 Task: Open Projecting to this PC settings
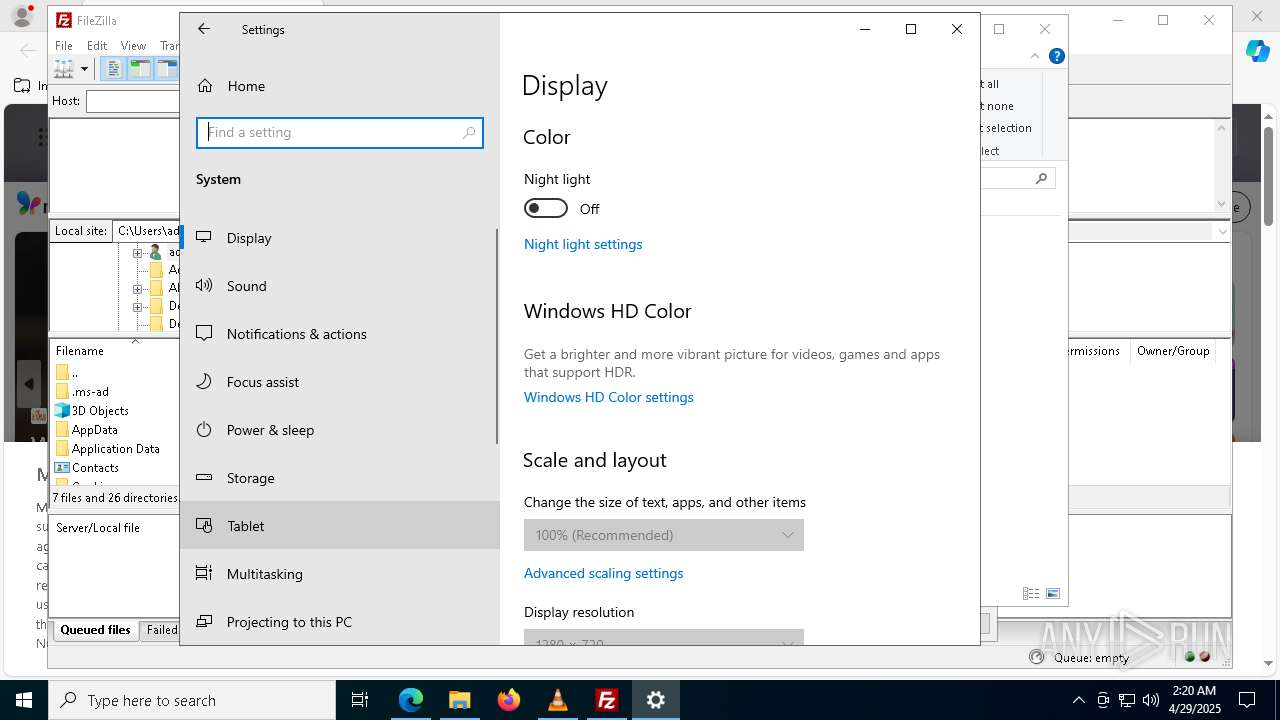point(340,622)
